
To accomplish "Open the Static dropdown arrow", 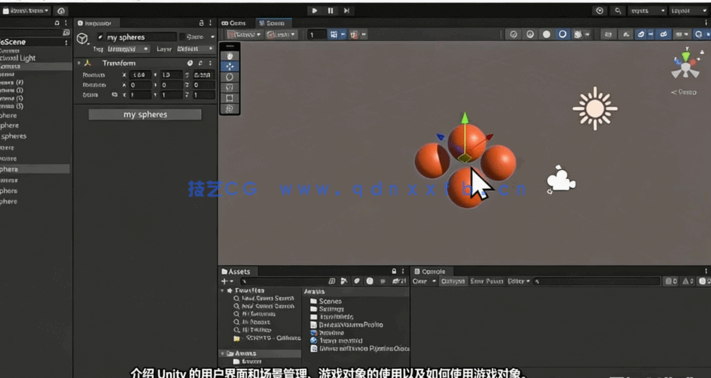I will (213, 37).
